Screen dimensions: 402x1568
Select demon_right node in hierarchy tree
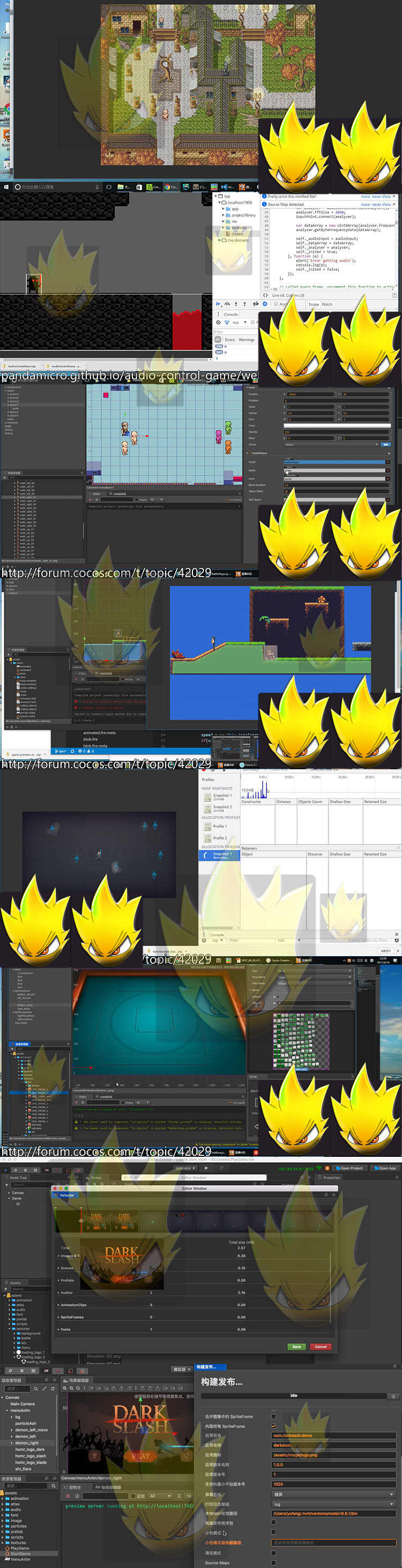[26, 1443]
